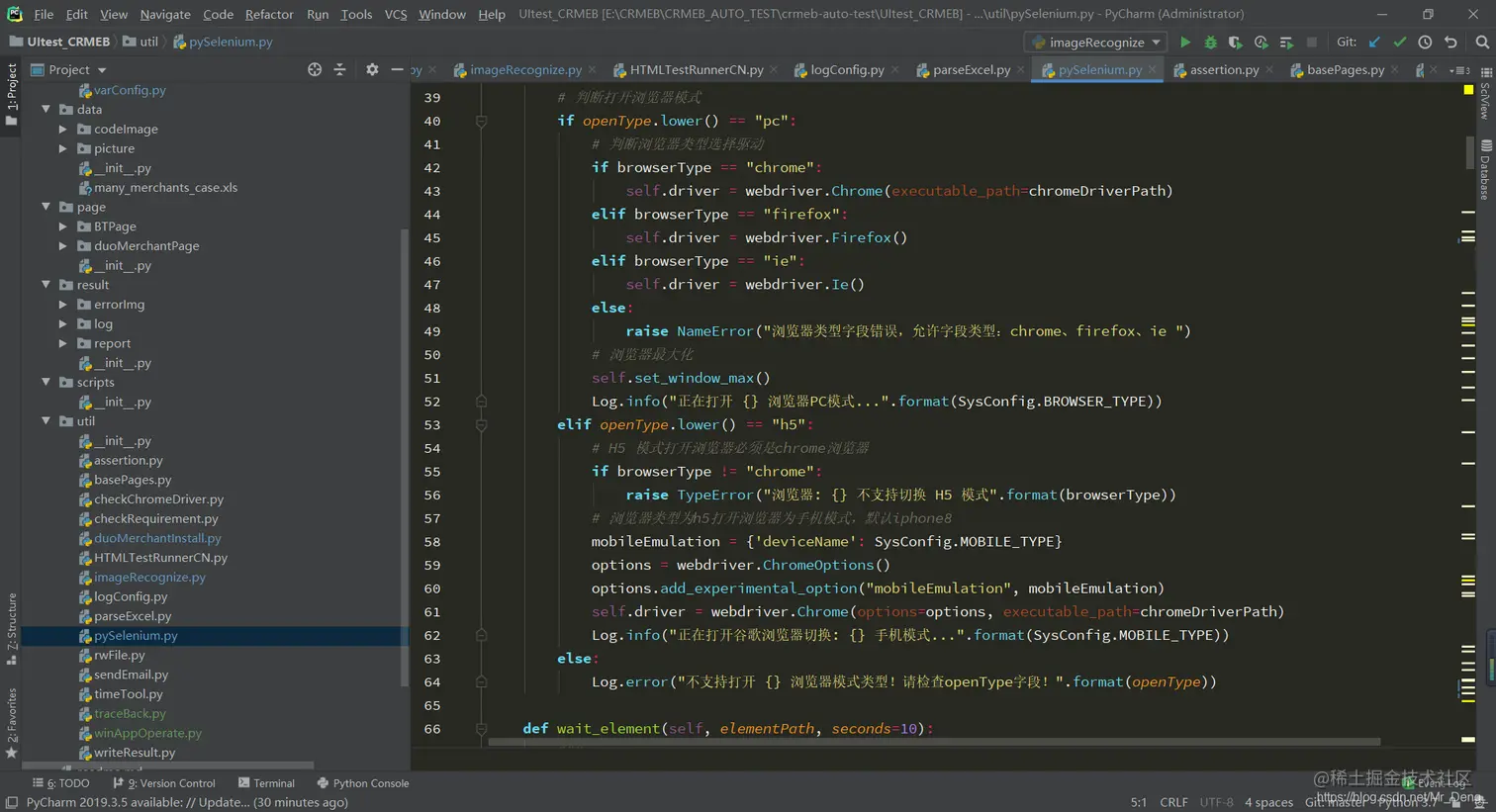
Task: Toggle fold for wait_element definition
Action: 481,729
